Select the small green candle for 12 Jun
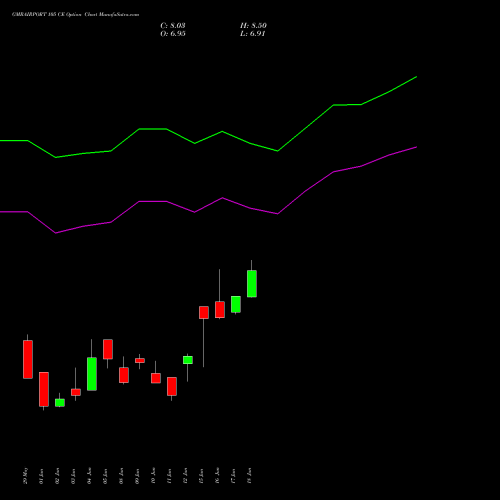 (188, 360)
